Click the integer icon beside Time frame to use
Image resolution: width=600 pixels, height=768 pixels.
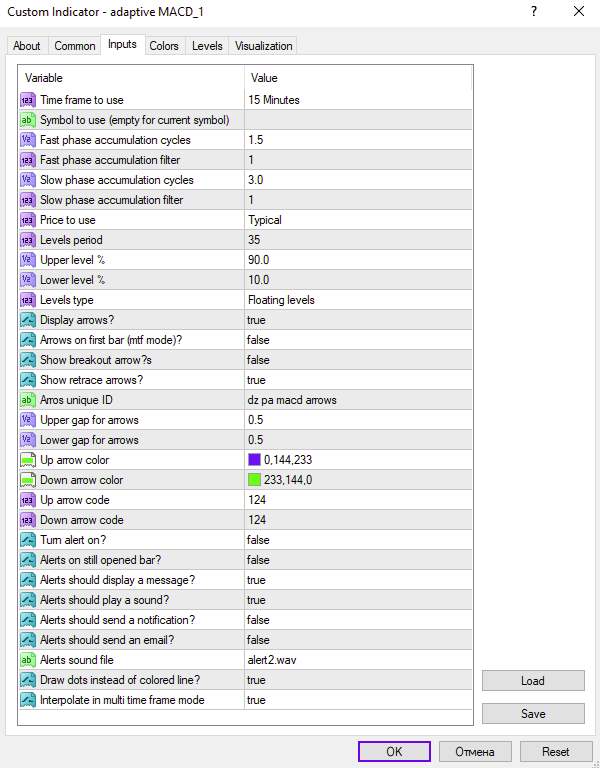point(27,100)
